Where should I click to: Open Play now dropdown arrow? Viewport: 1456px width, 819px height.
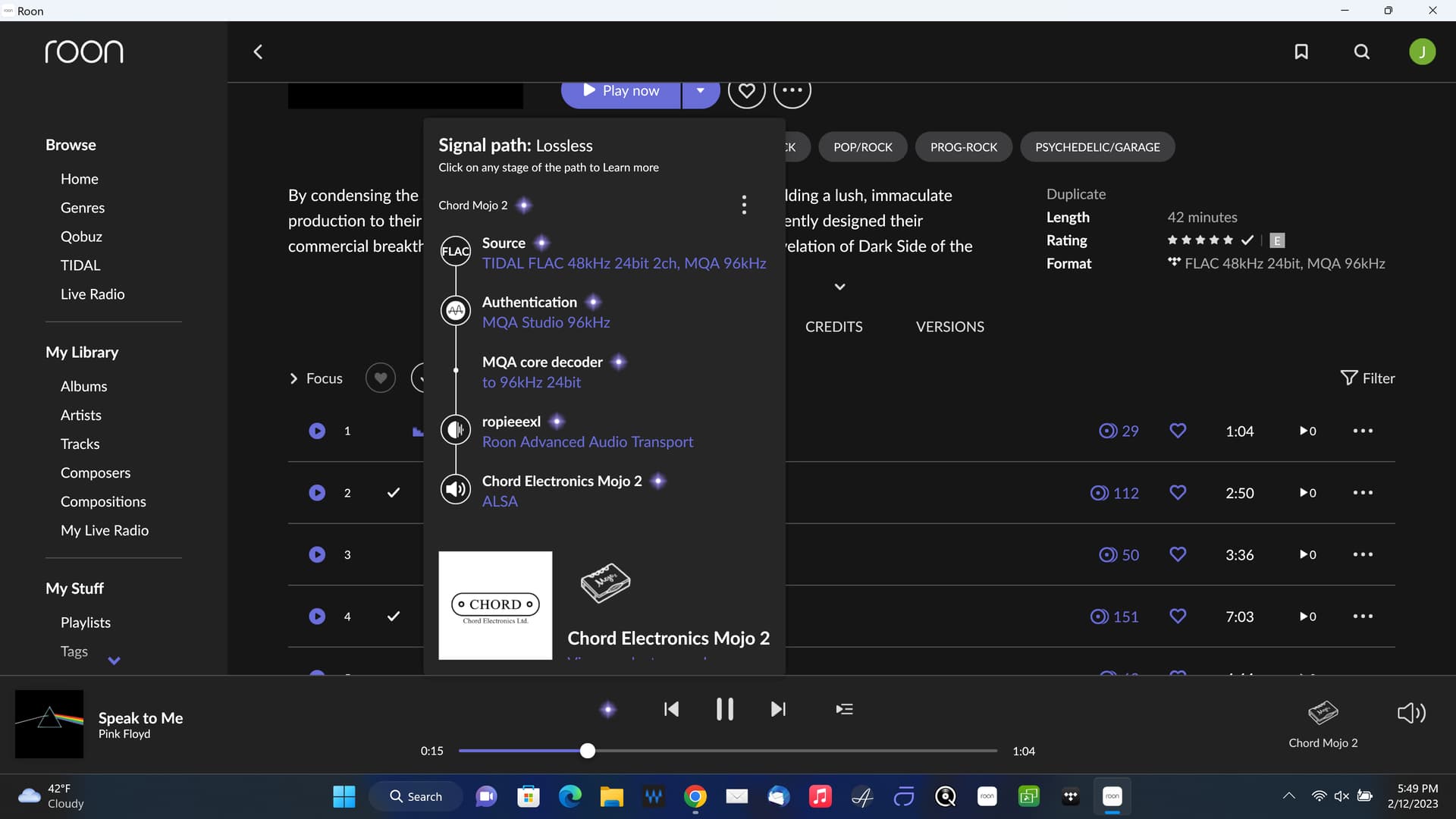click(x=701, y=91)
